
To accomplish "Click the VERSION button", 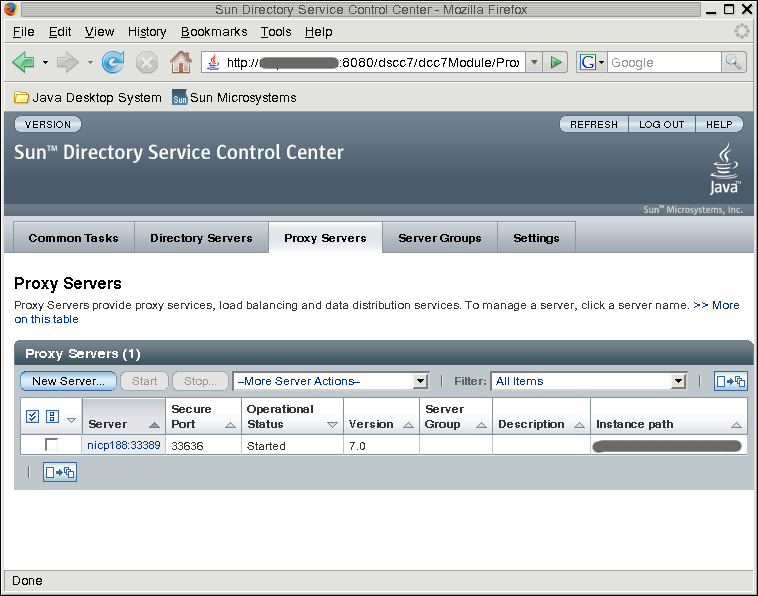I will click(x=48, y=124).
